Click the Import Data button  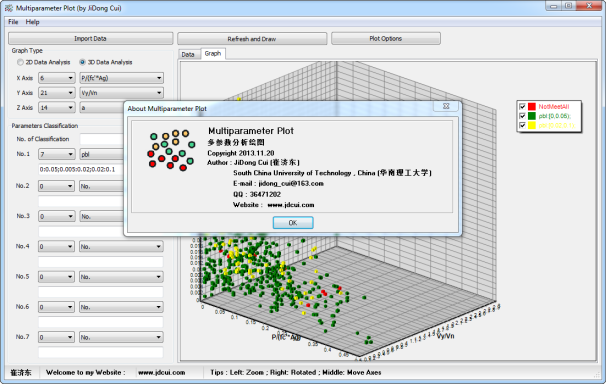click(90, 39)
